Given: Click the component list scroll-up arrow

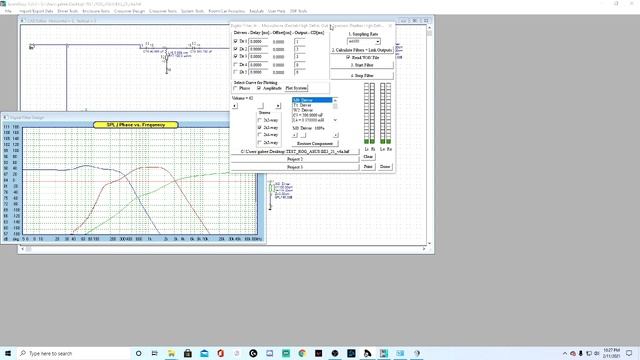Looking at the screenshot, I should click(335, 100).
